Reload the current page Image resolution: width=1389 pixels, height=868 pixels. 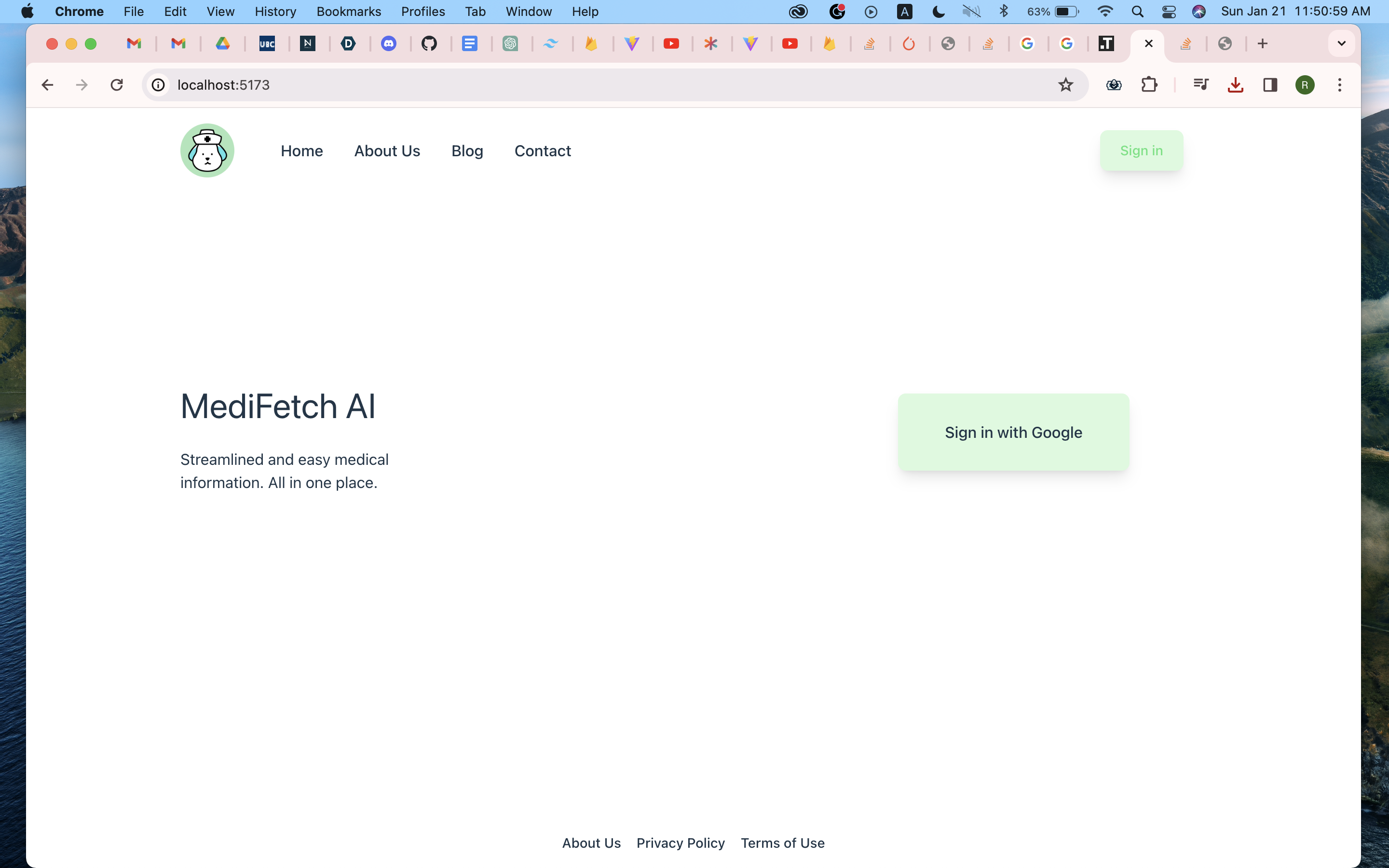(x=117, y=85)
